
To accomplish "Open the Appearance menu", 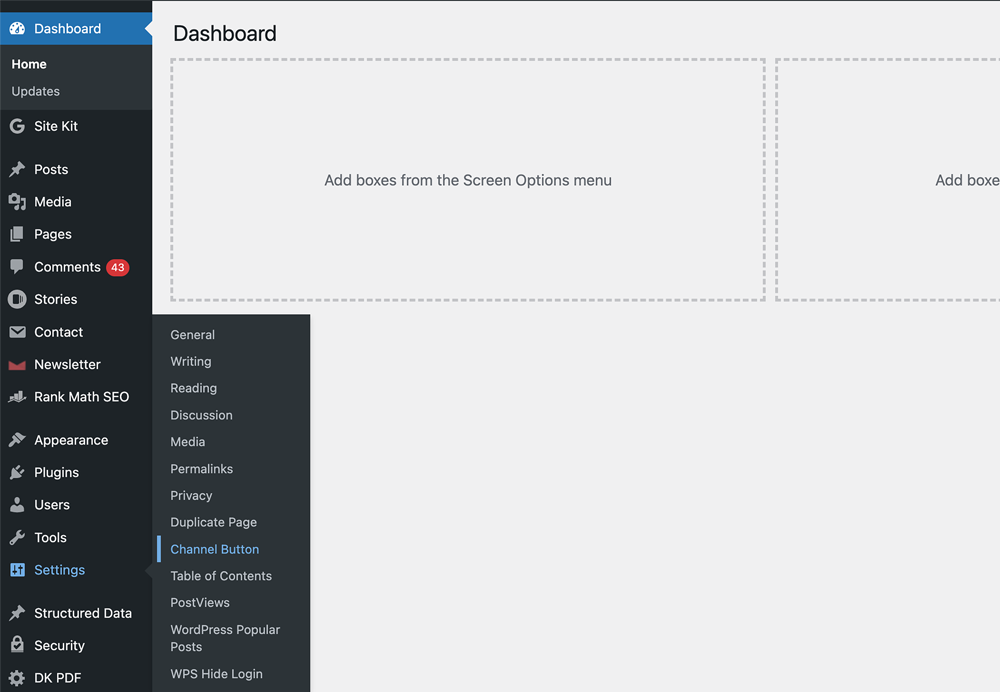I will pyautogui.click(x=71, y=441).
